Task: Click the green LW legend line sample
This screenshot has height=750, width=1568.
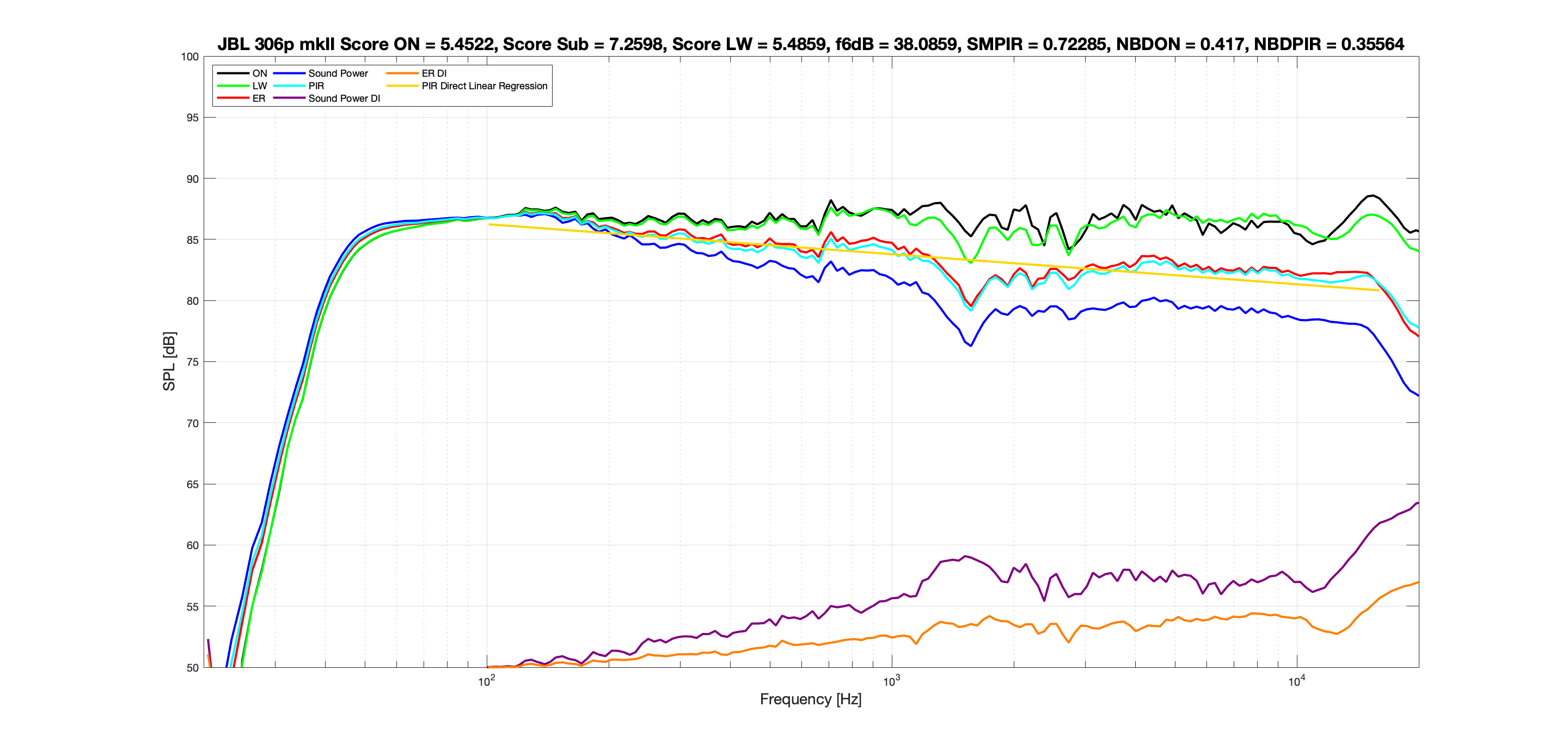Action: (x=233, y=86)
